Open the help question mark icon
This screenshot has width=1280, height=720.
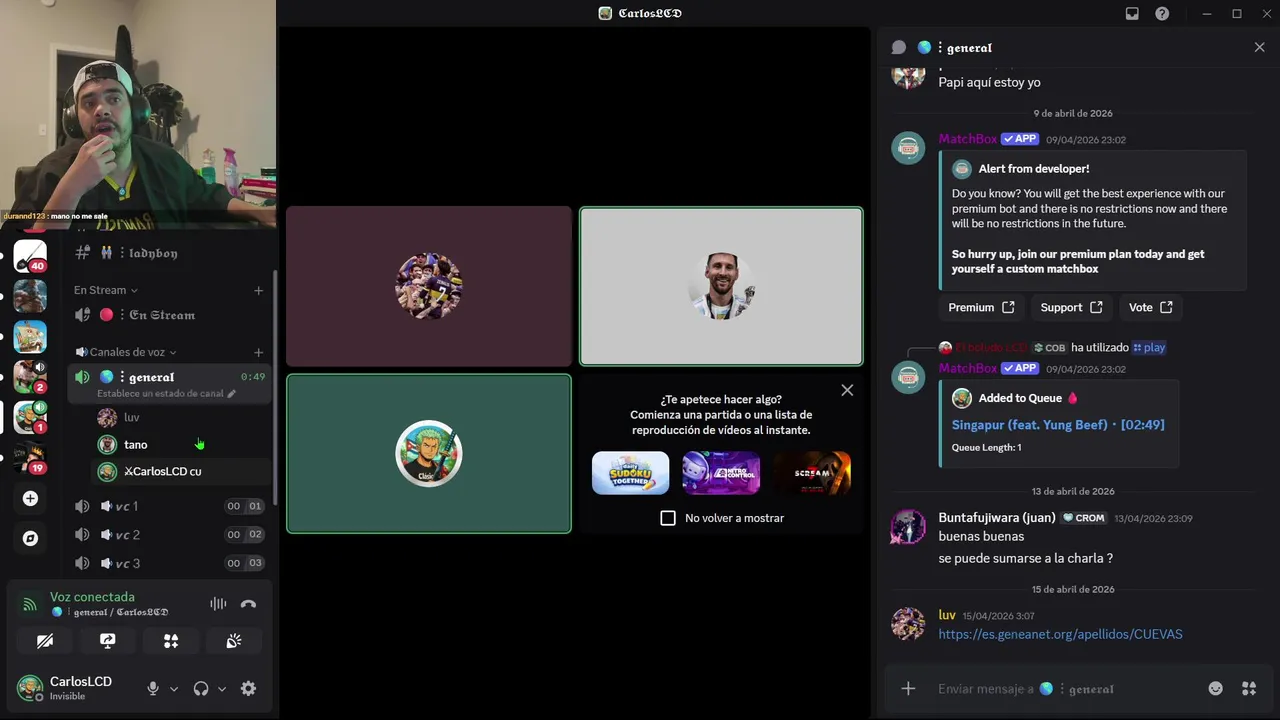[1162, 13]
